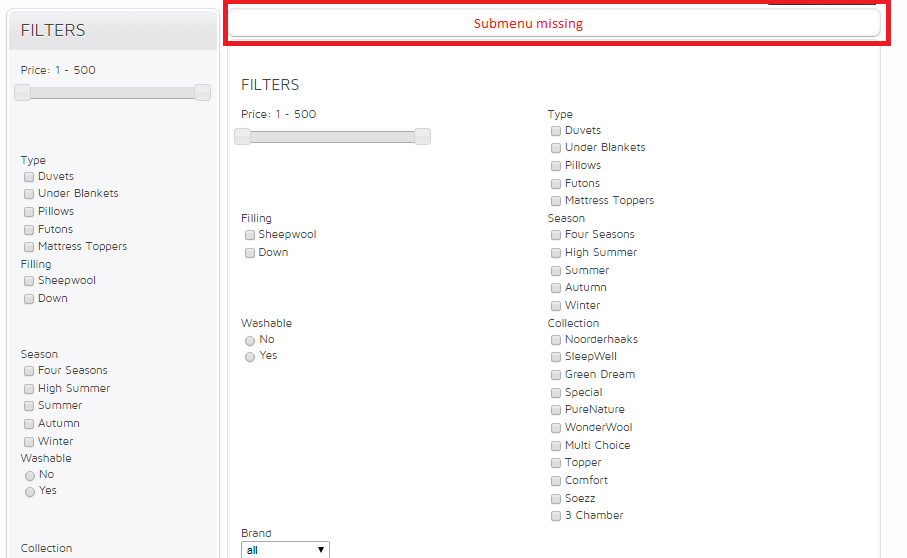Check the Multi Choice collection
Image resolution: width=907 pixels, height=558 pixels.
point(556,446)
